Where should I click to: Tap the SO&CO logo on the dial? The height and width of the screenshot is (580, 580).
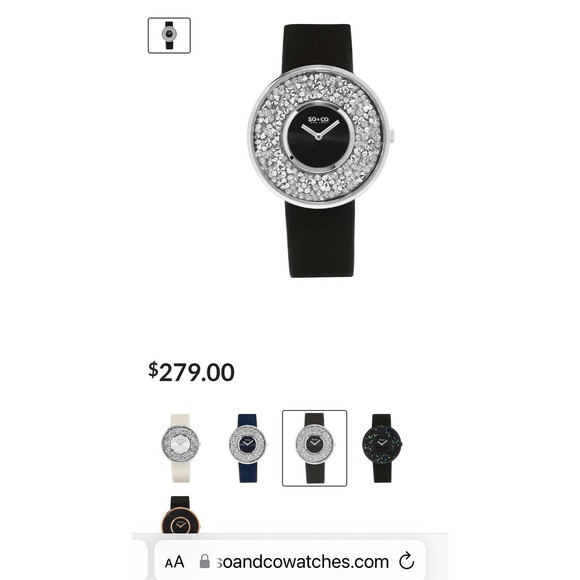(318, 120)
